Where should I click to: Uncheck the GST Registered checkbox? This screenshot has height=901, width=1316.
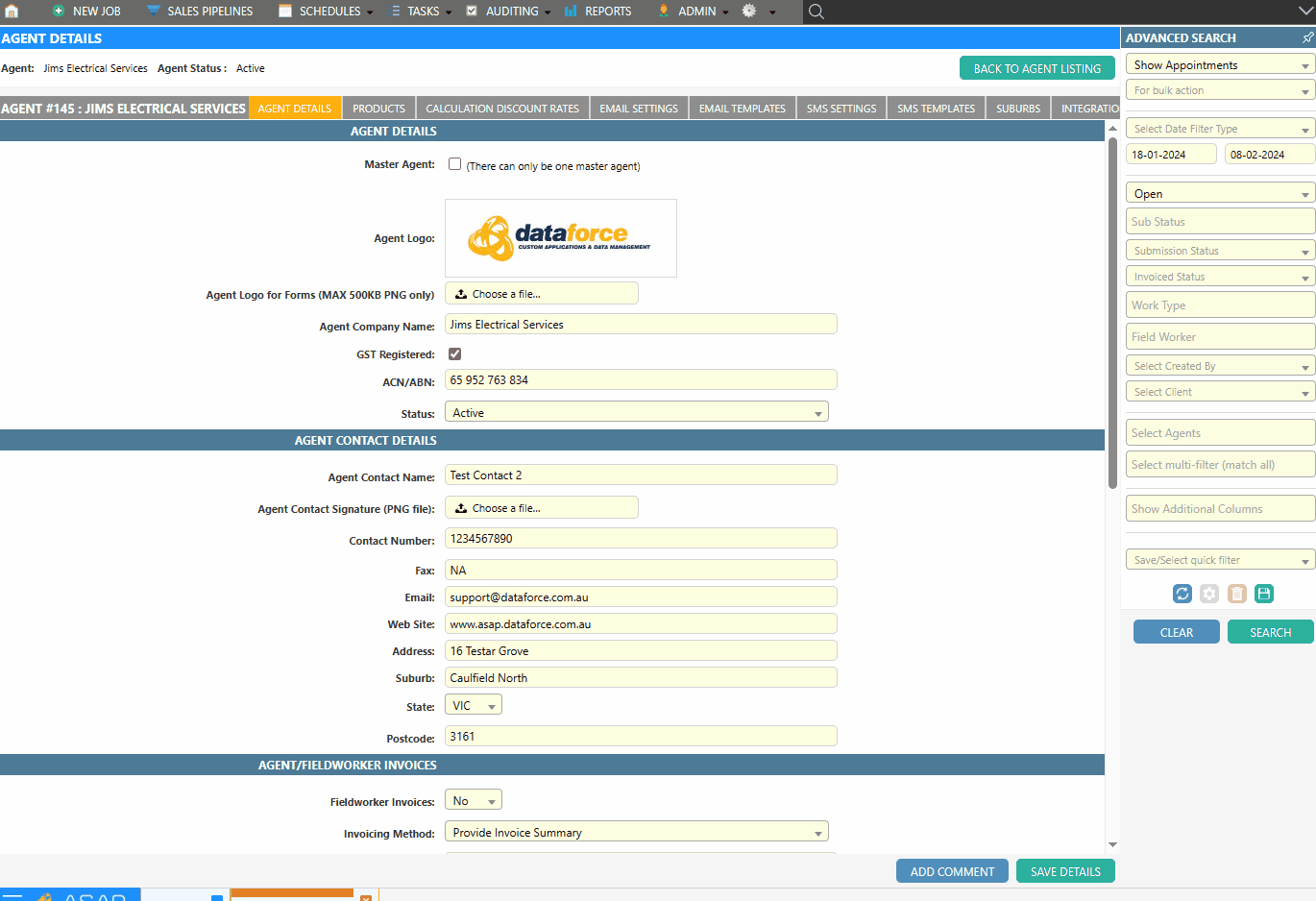(455, 354)
